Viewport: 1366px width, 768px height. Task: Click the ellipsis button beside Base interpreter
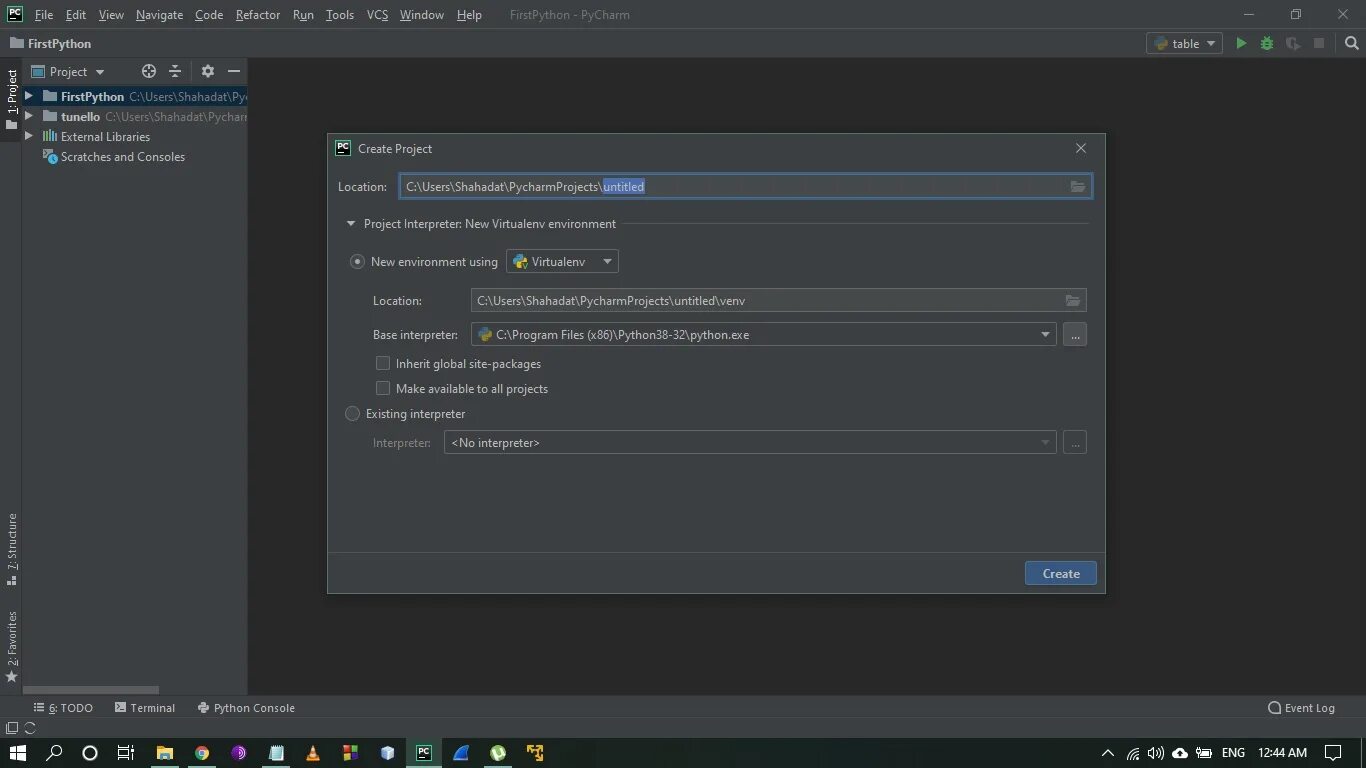pos(1075,335)
